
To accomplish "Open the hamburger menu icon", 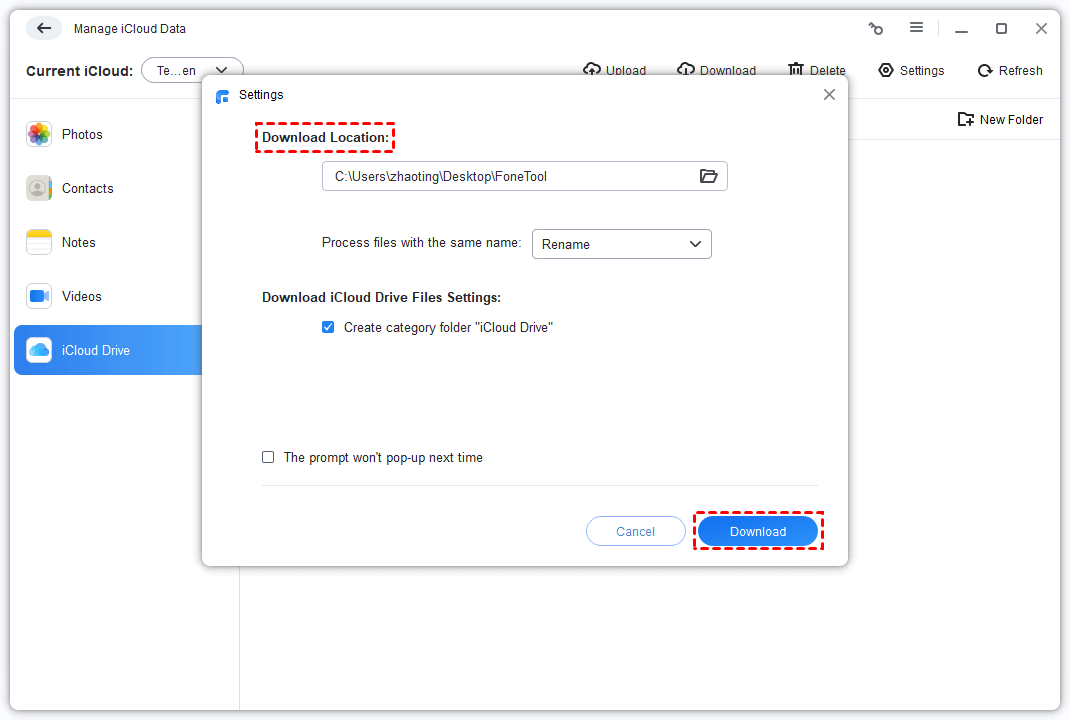I will (x=916, y=29).
